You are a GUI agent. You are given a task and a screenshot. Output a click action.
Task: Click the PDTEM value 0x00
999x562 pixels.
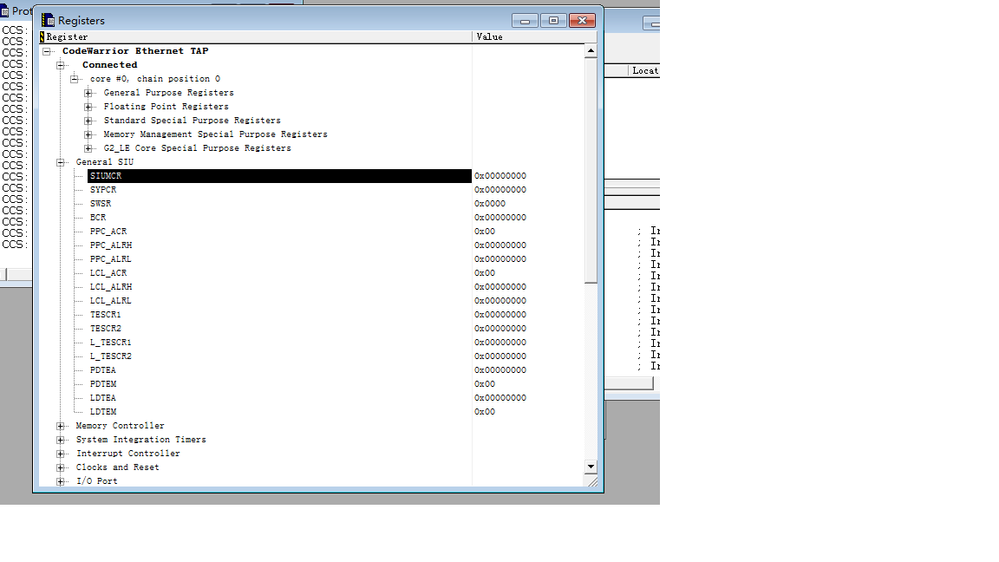coord(485,384)
